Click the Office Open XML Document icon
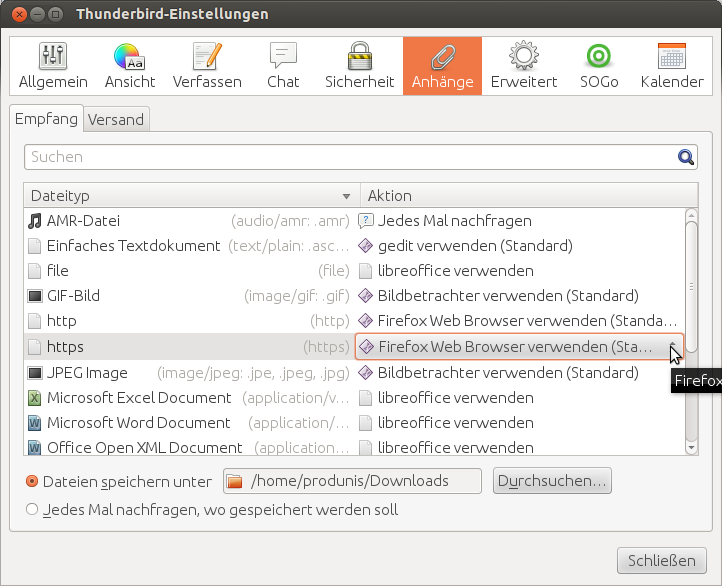Screen dimensions: 722x586 35,447
